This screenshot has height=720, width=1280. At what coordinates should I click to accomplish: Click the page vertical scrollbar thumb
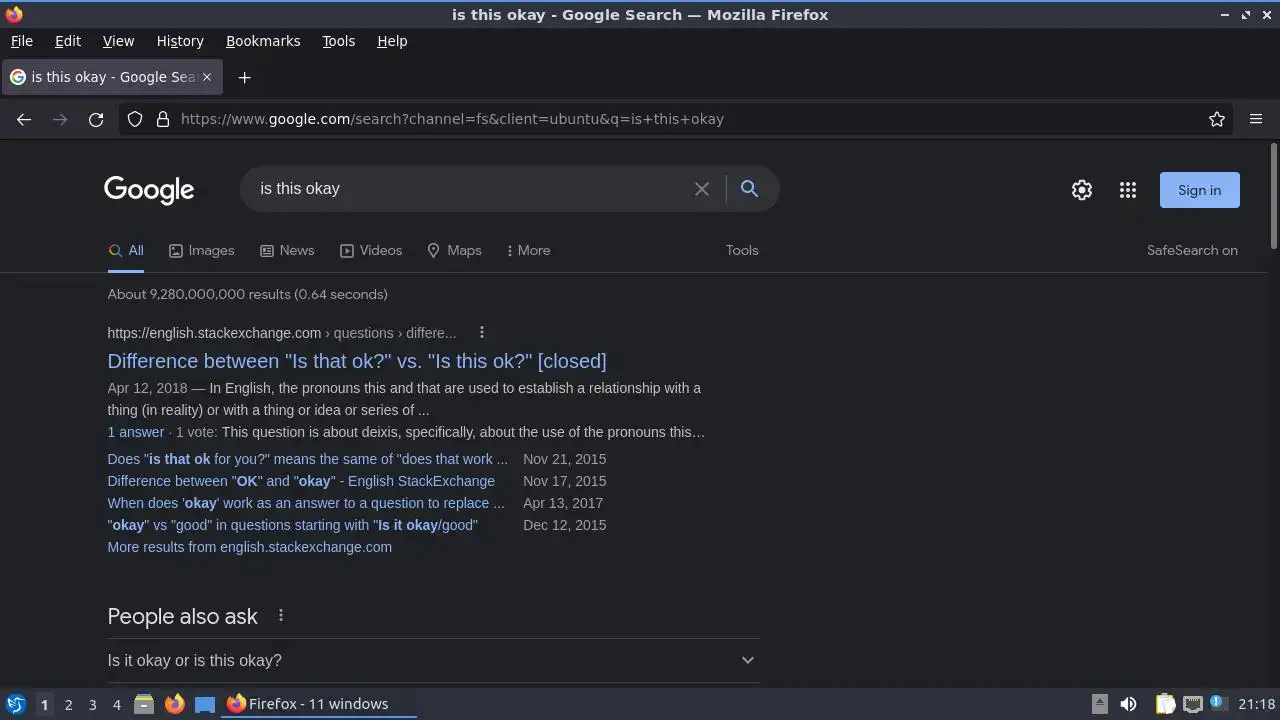click(1273, 197)
